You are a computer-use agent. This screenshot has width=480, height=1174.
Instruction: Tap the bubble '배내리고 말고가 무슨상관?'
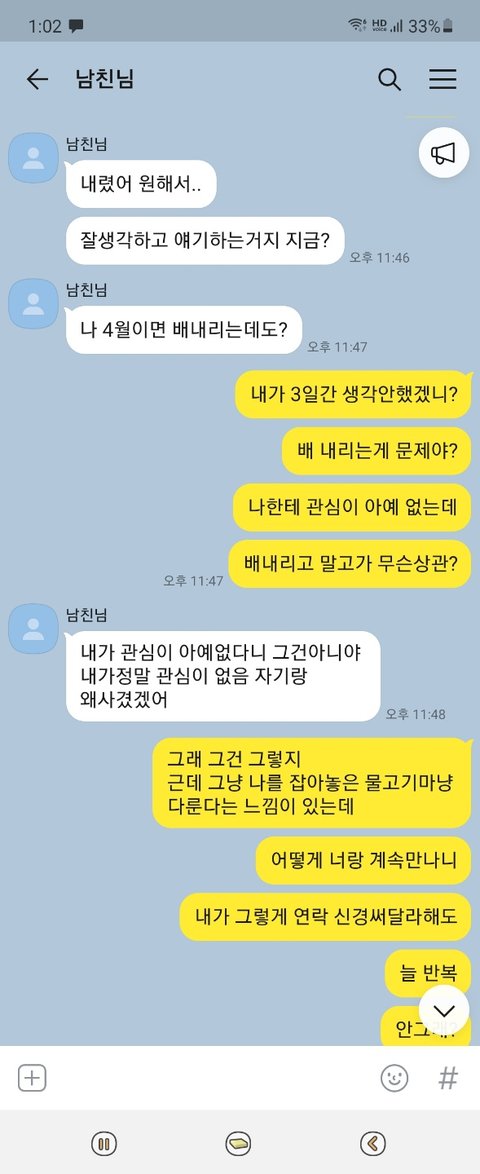click(x=350, y=565)
